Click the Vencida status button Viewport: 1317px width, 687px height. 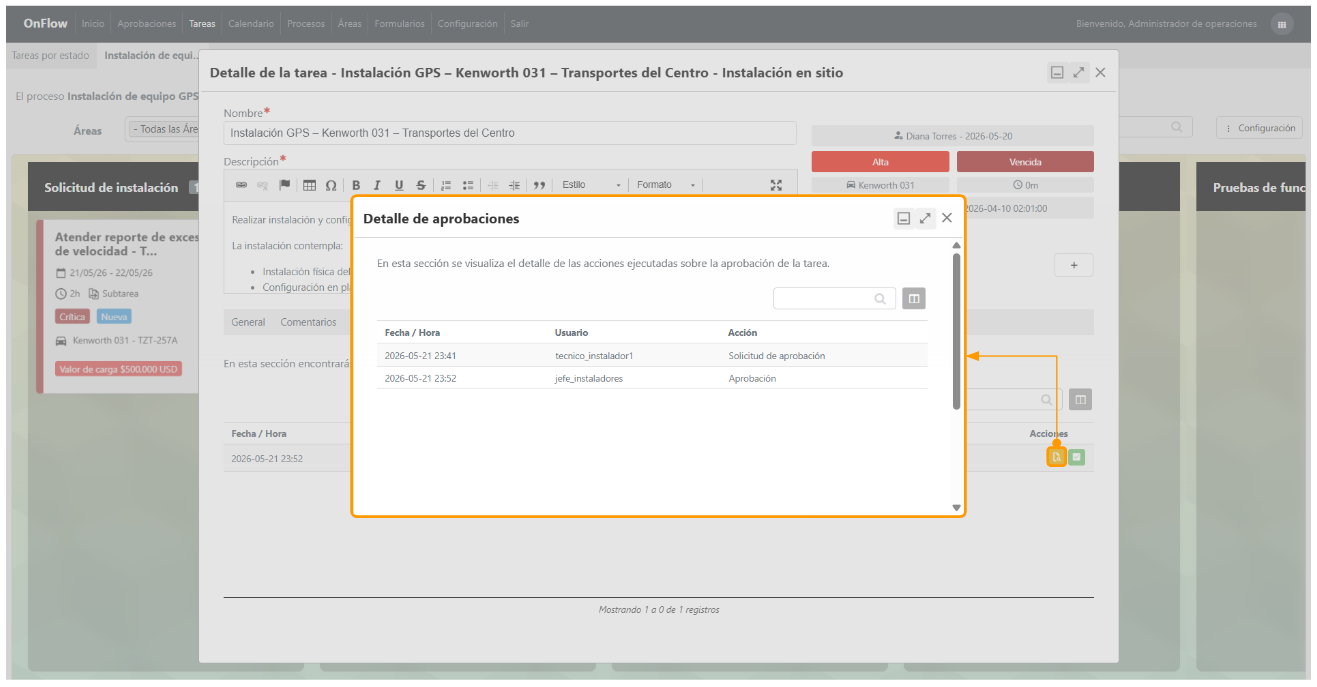tap(1025, 162)
